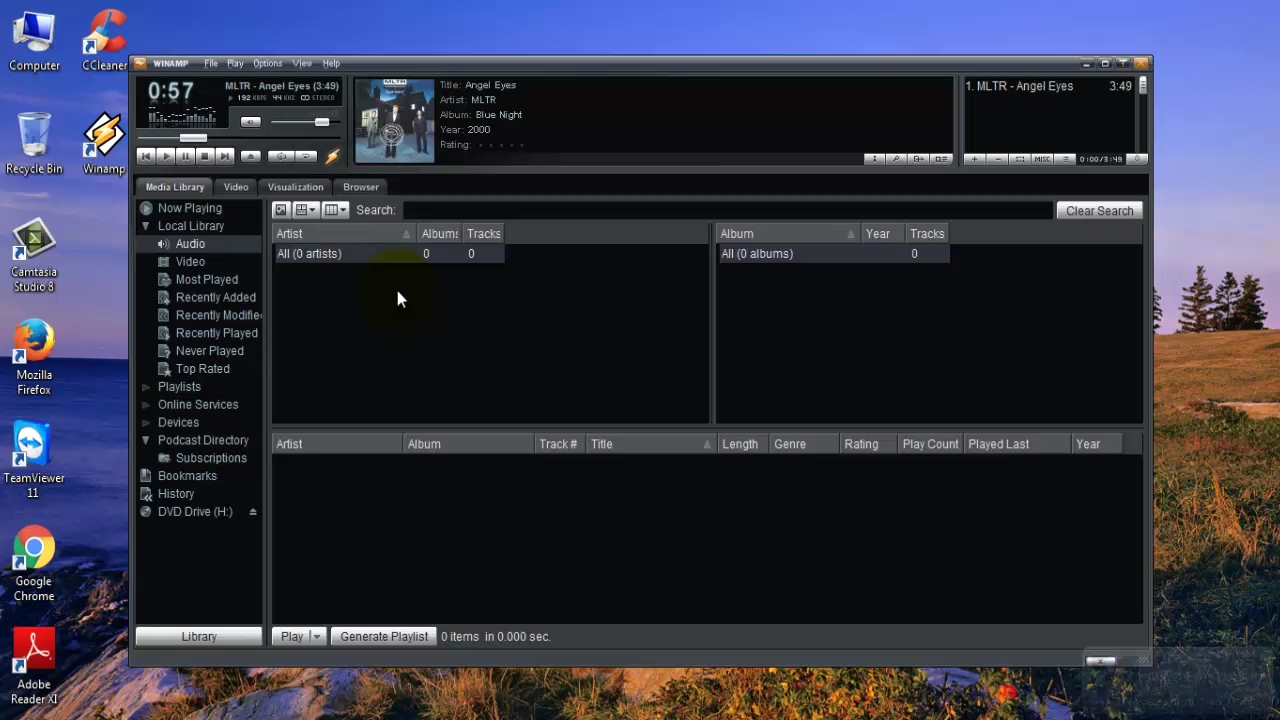Skip to the next track
This screenshot has width=1280, height=720.
(x=226, y=157)
